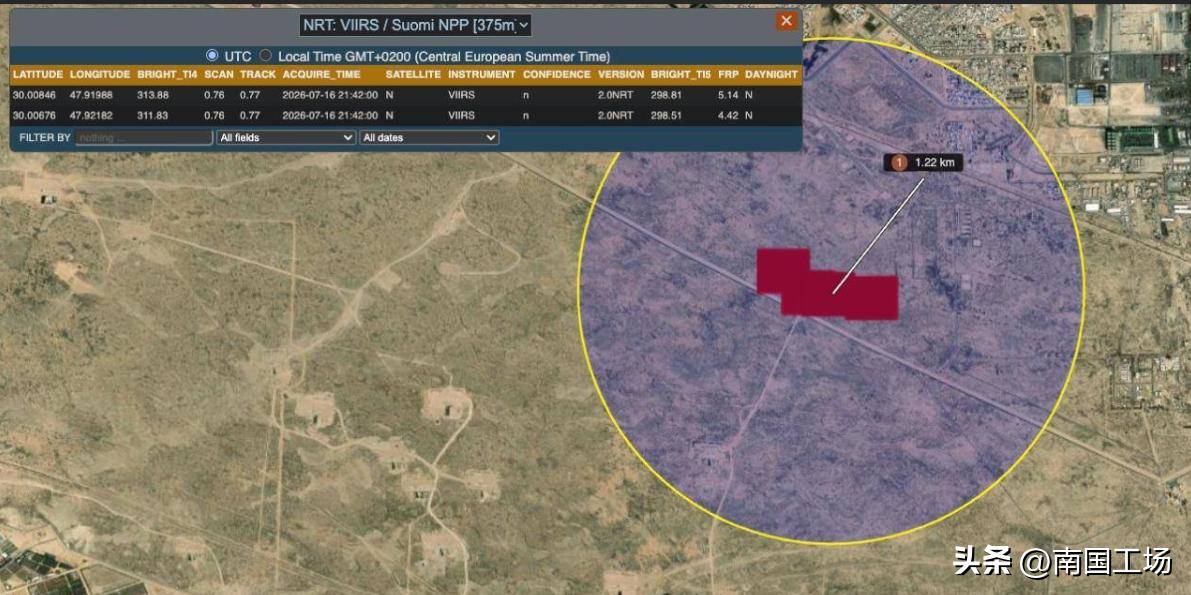Select the first fire row, latitude 30.00846
The width and height of the screenshot is (1191, 595).
click(406, 95)
